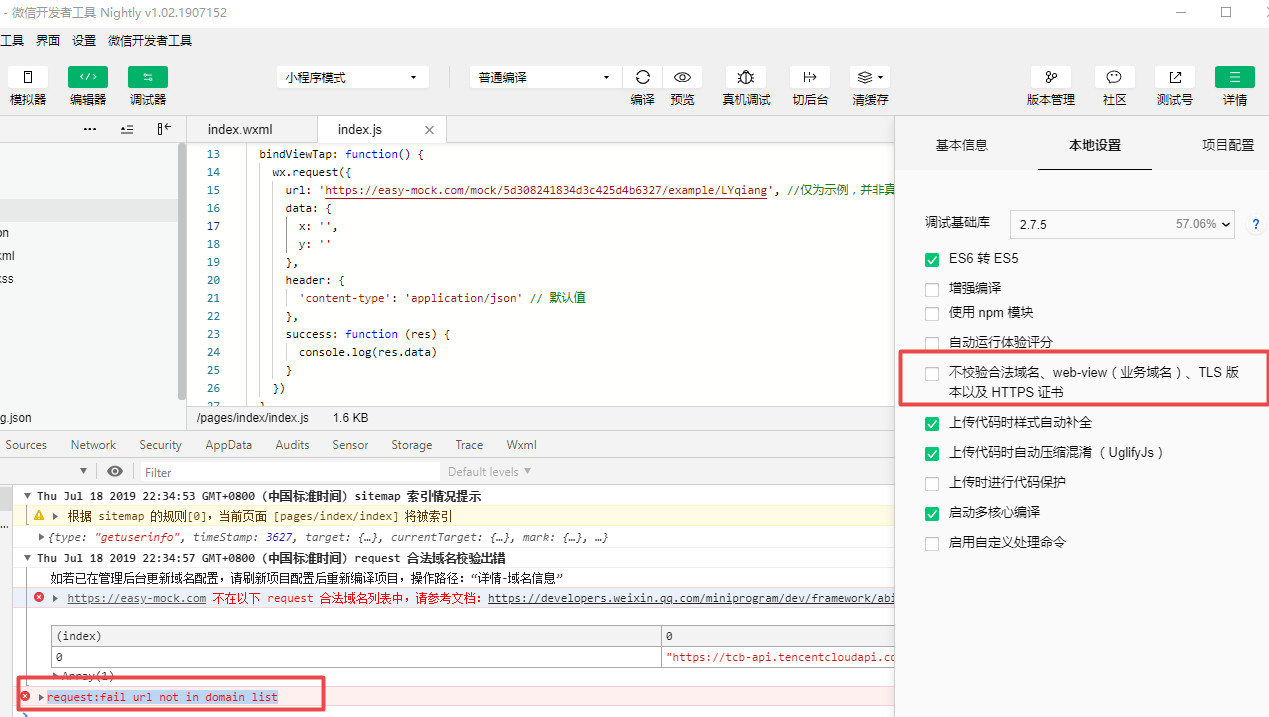Click the file tree vertical scrollbar
Image resolution: width=1269 pixels, height=717 pixels.
click(x=181, y=270)
